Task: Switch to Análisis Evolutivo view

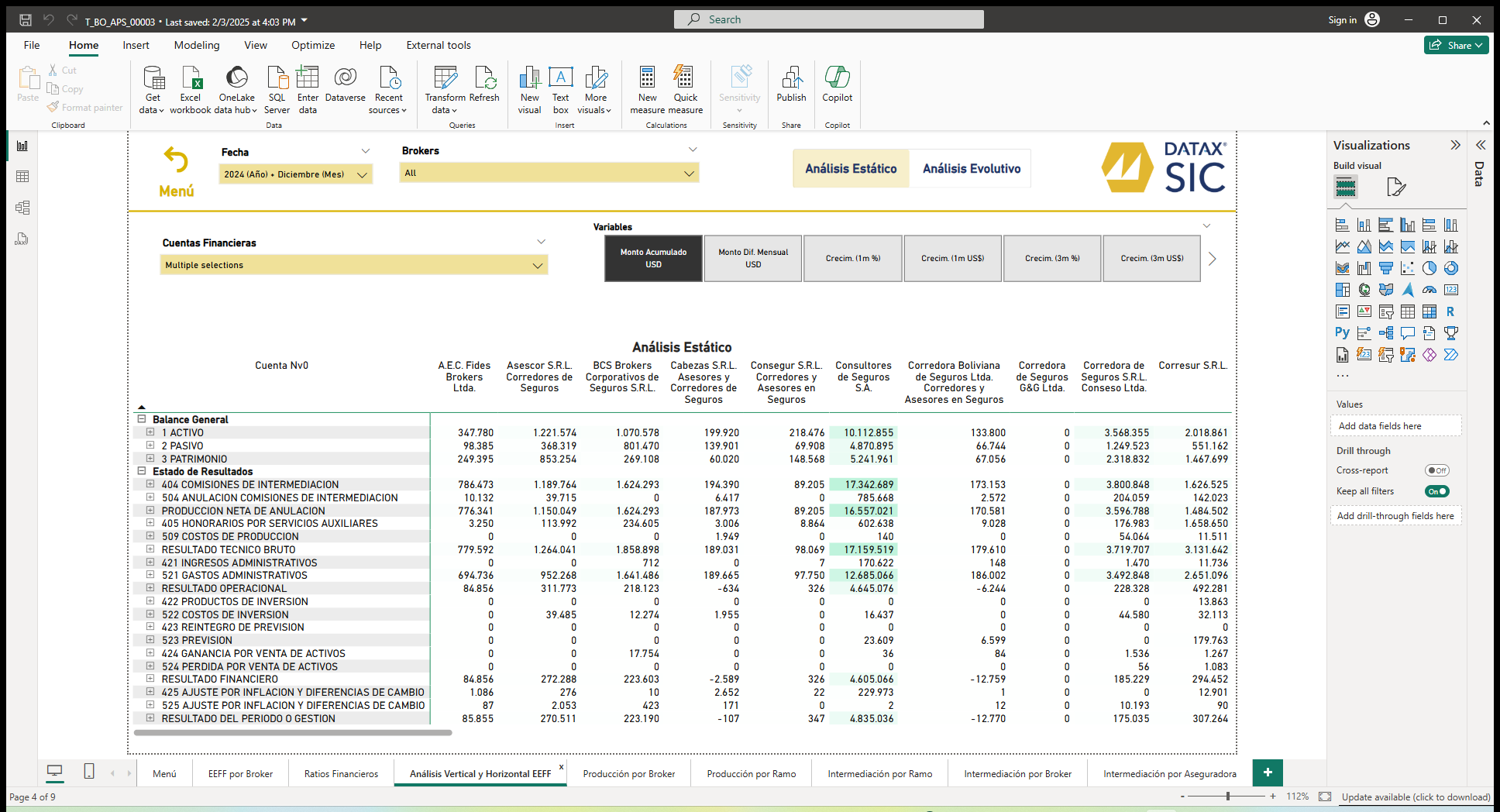Action: click(x=970, y=168)
